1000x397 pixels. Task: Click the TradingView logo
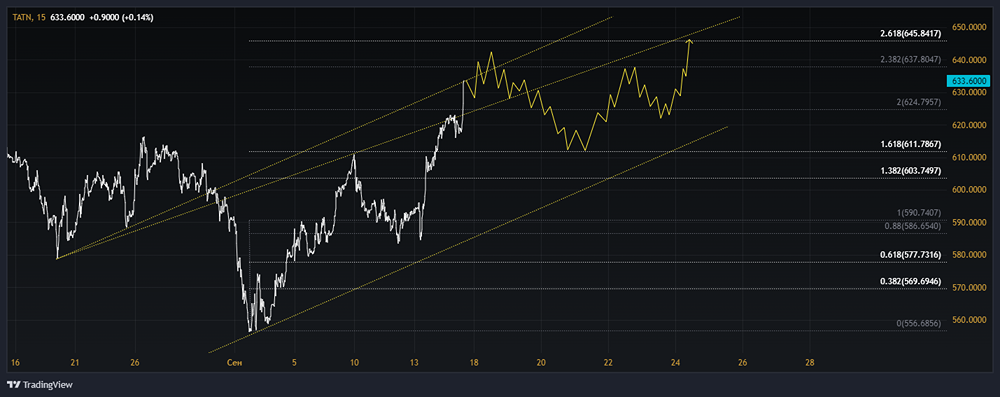pyautogui.click(x=40, y=385)
